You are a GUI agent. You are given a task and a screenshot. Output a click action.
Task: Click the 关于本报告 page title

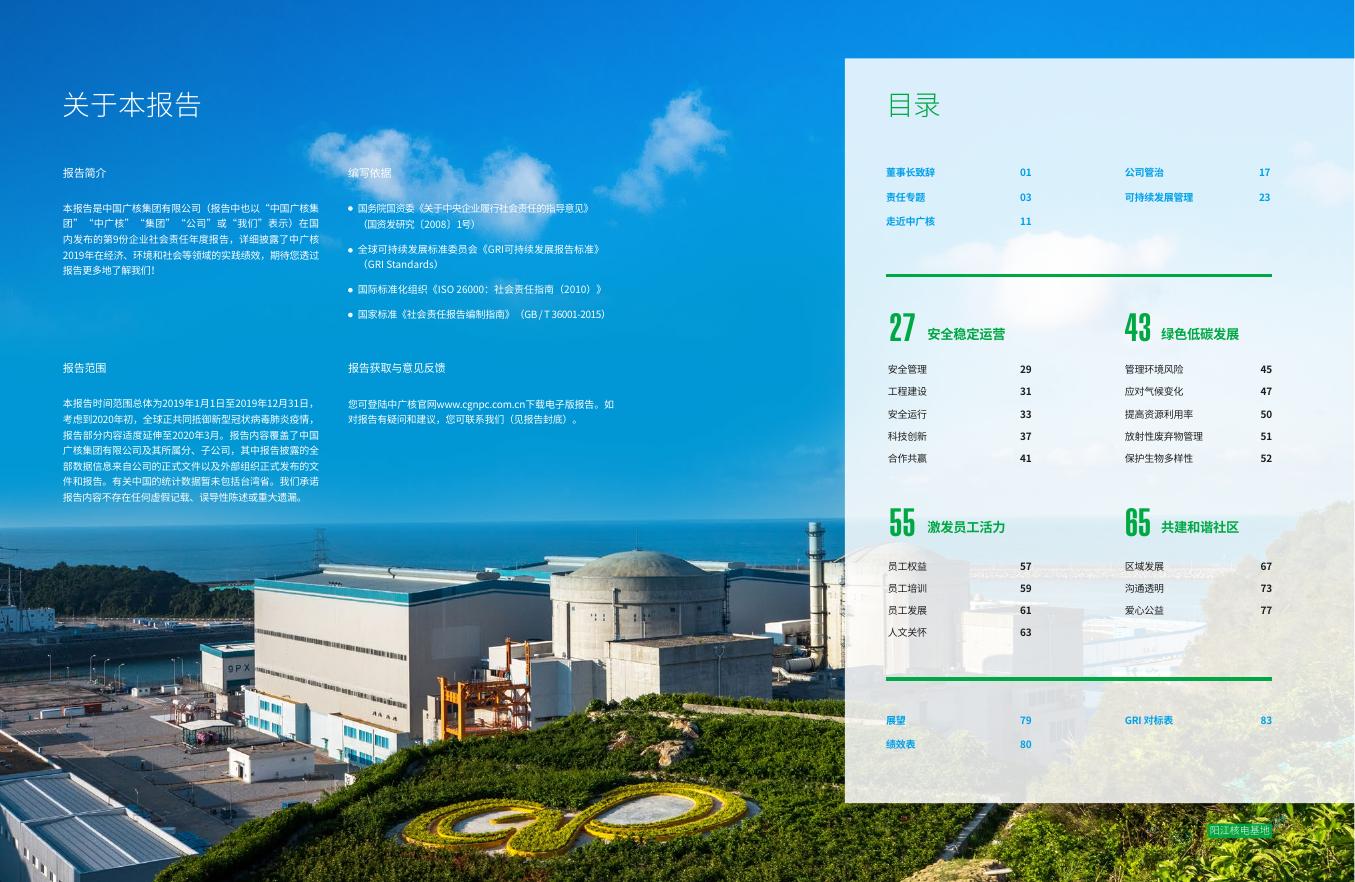[x=131, y=105]
